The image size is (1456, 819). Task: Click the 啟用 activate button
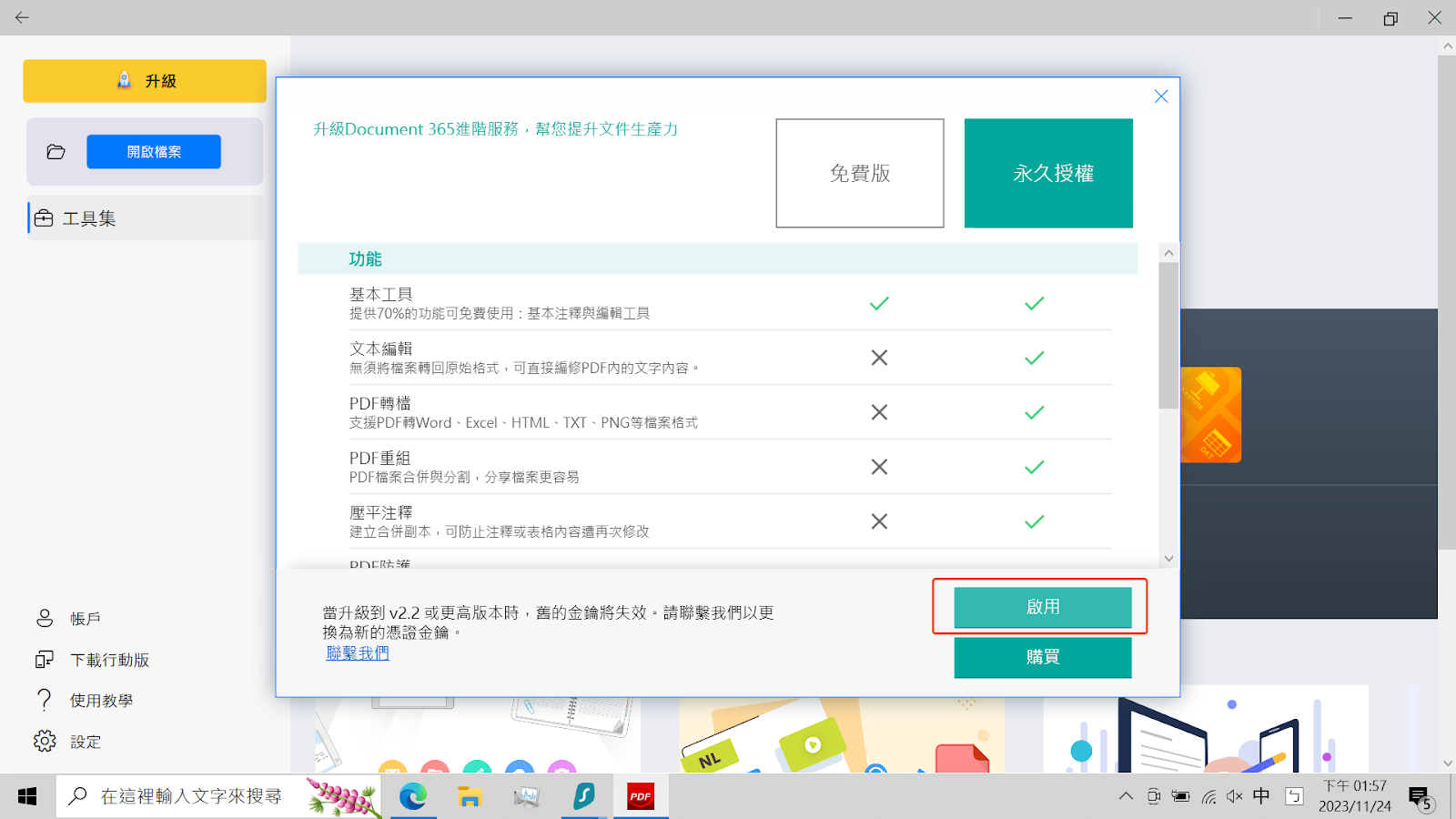pos(1043,607)
